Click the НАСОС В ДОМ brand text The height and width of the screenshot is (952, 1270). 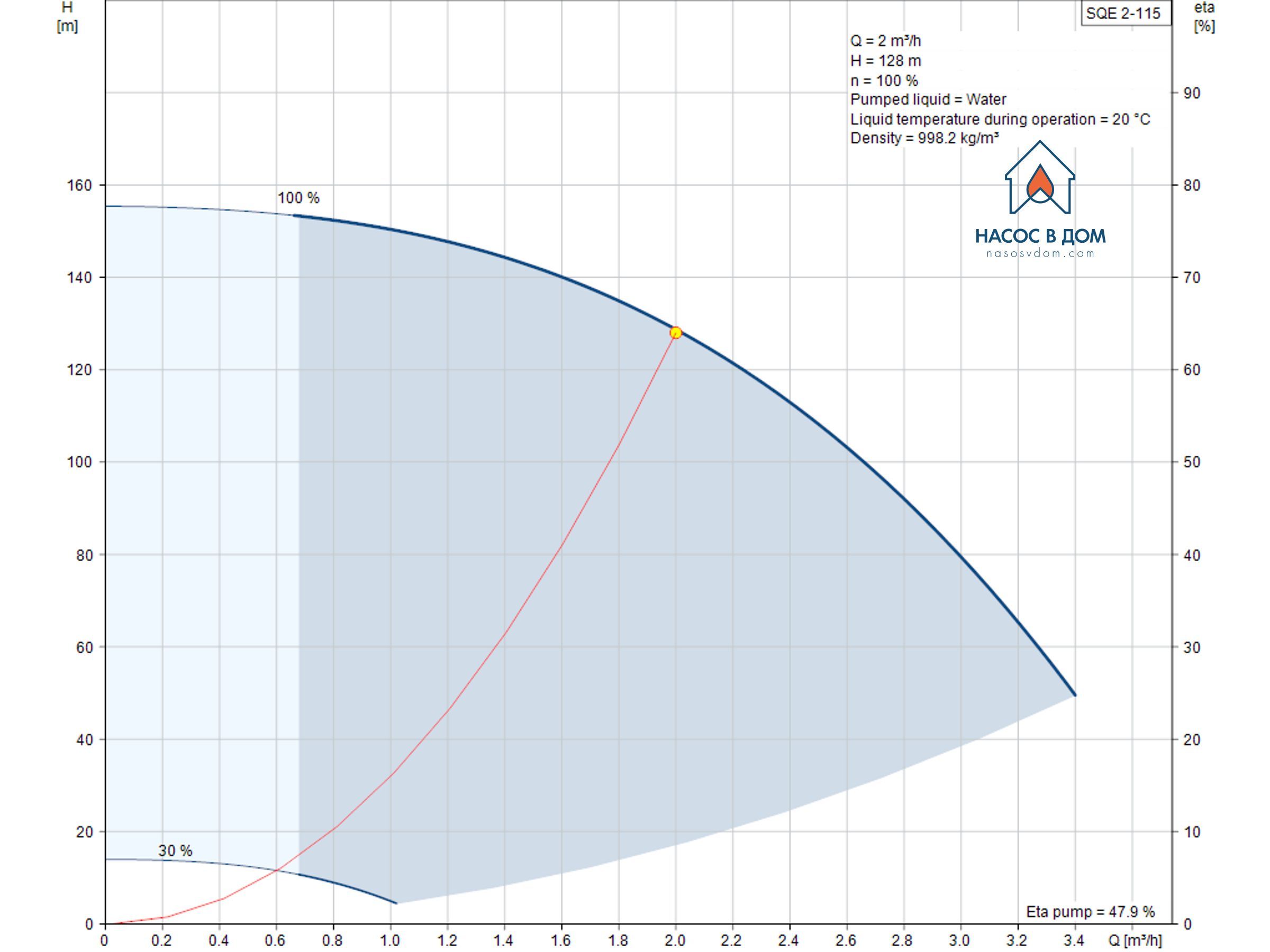[x=1040, y=236]
